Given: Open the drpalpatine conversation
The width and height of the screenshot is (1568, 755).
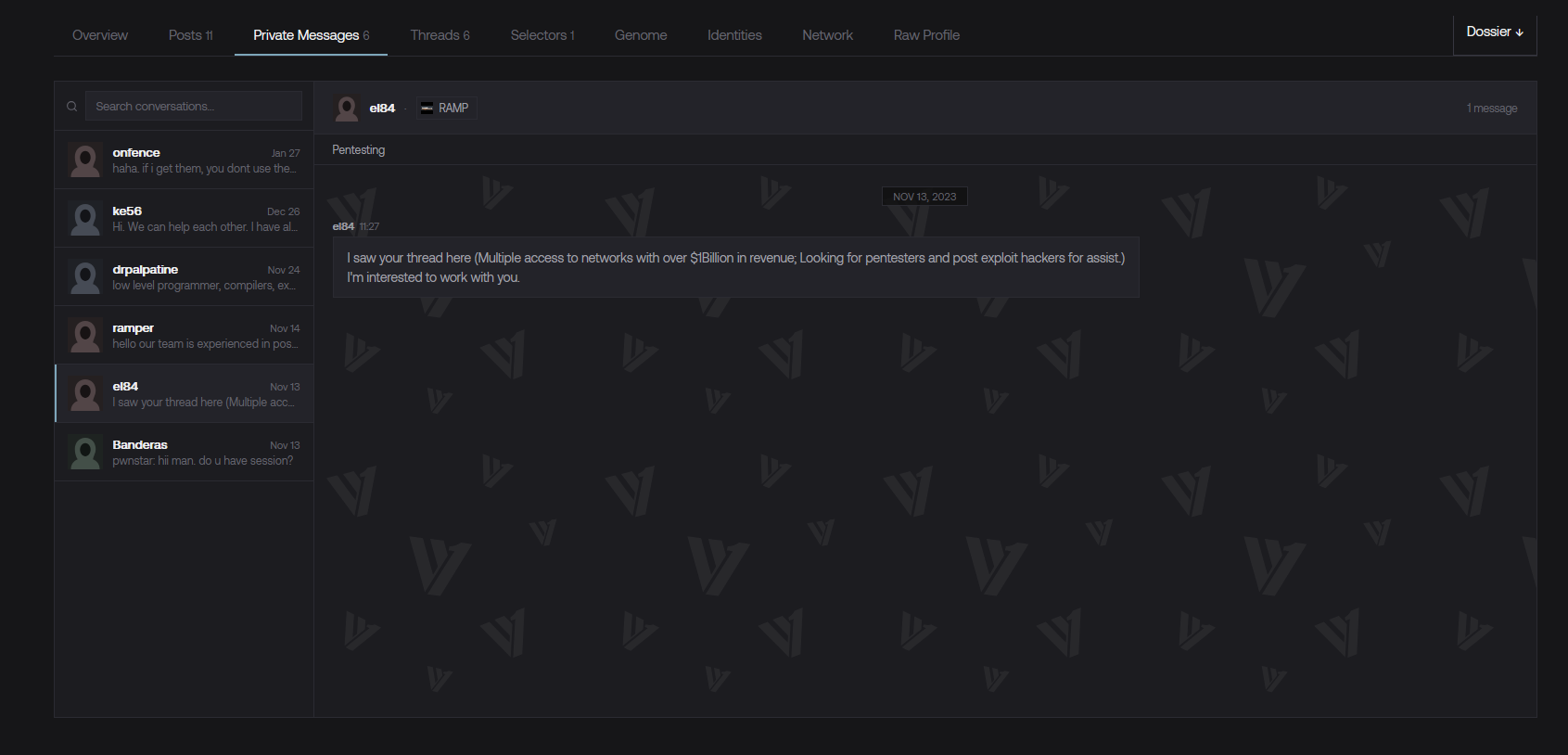Looking at the screenshot, I should pos(184,276).
